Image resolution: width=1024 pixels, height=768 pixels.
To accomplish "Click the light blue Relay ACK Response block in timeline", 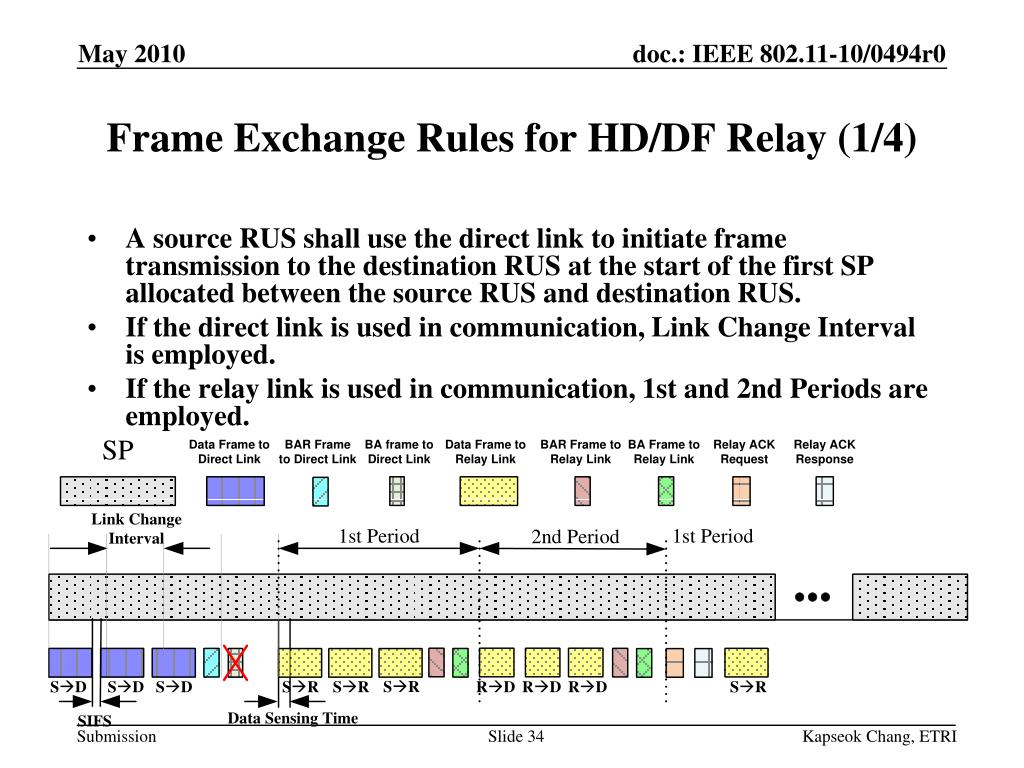I will tap(703, 662).
